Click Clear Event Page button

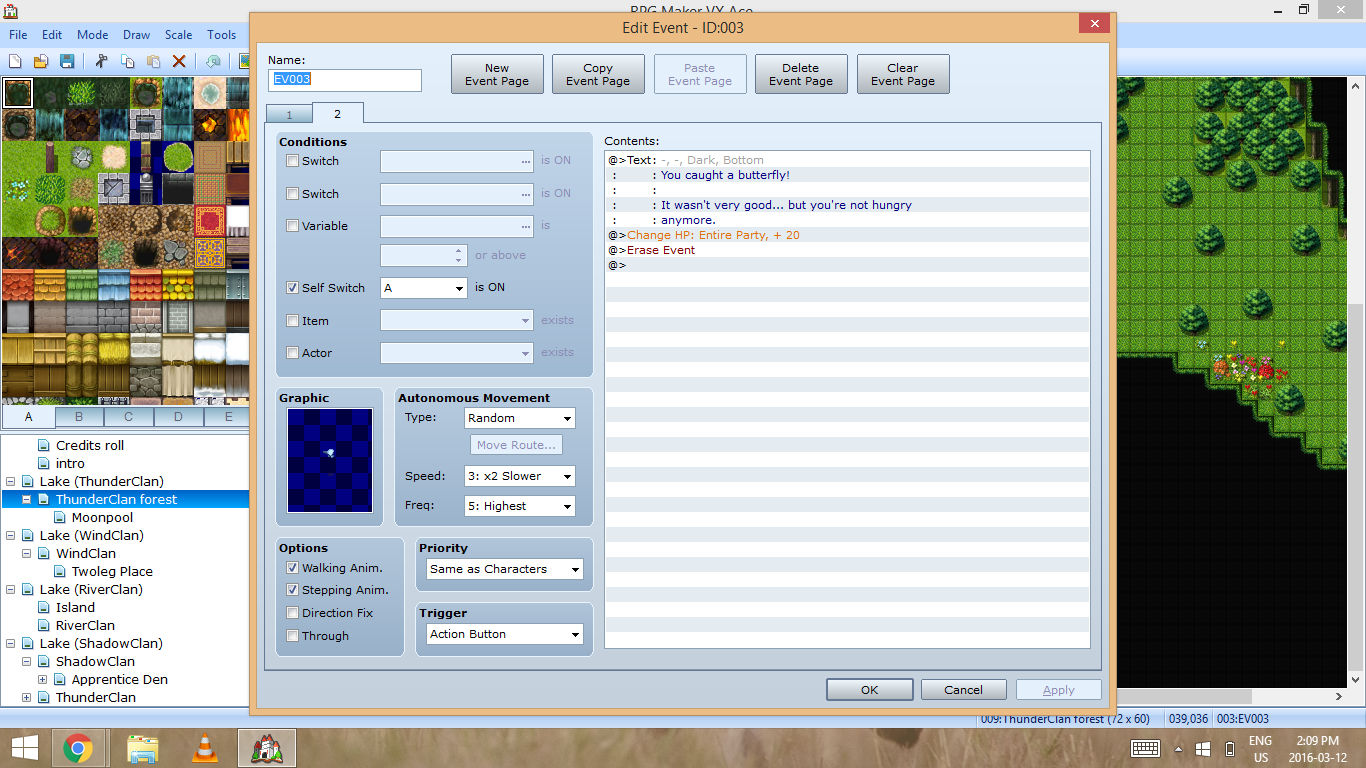click(903, 74)
